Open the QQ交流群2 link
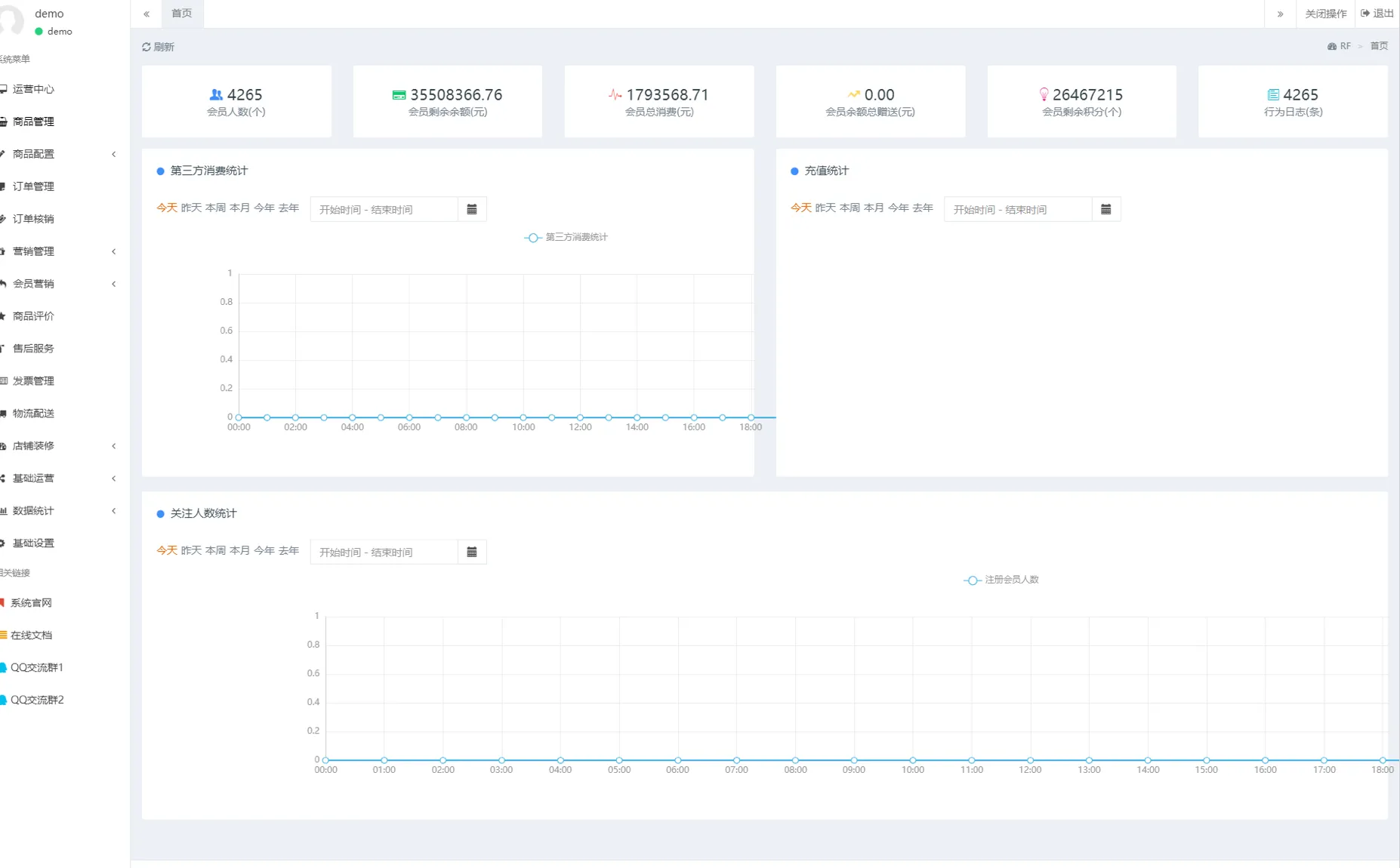1400x868 pixels. pyautogui.click(x=36, y=700)
